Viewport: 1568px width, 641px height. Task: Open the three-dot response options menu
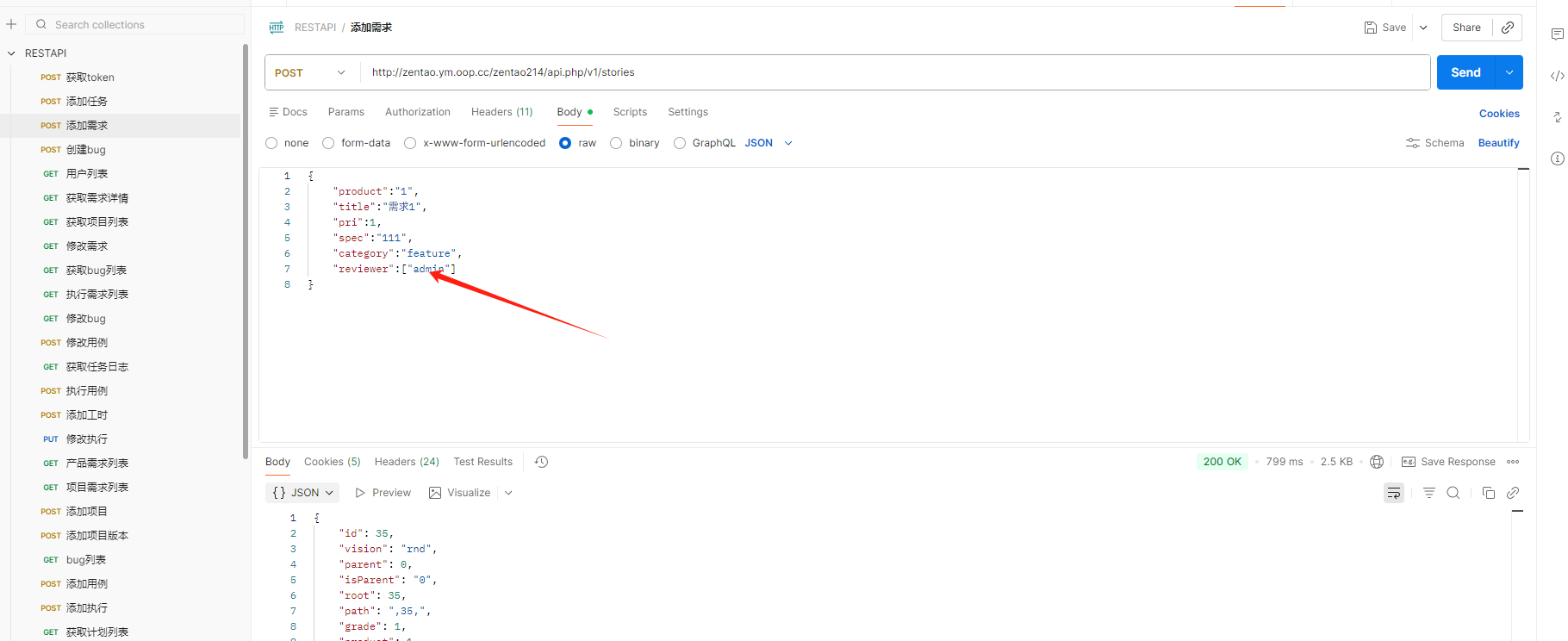(x=1513, y=462)
